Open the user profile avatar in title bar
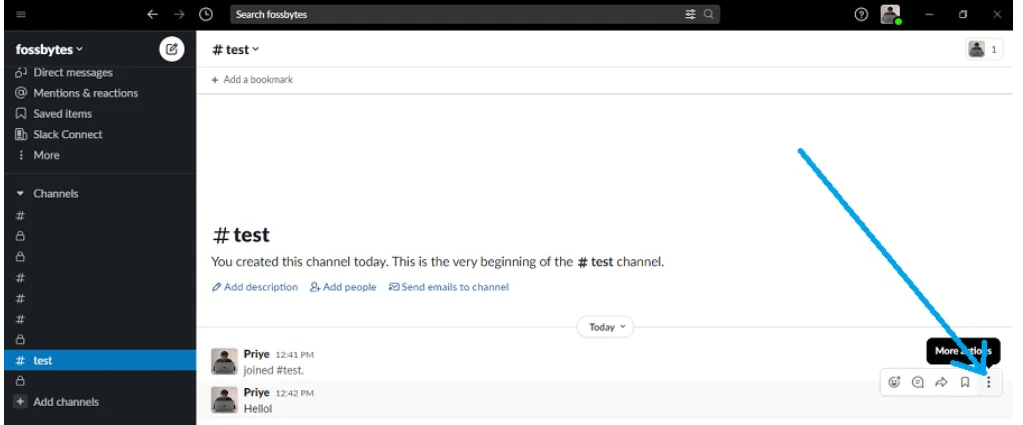This screenshot has height=425, width=1023. point(891,14)
